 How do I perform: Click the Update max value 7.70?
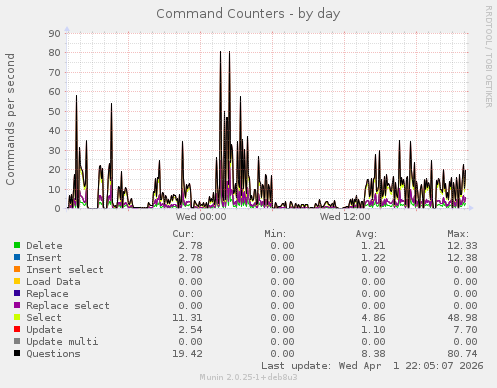(x=465, y=330)
